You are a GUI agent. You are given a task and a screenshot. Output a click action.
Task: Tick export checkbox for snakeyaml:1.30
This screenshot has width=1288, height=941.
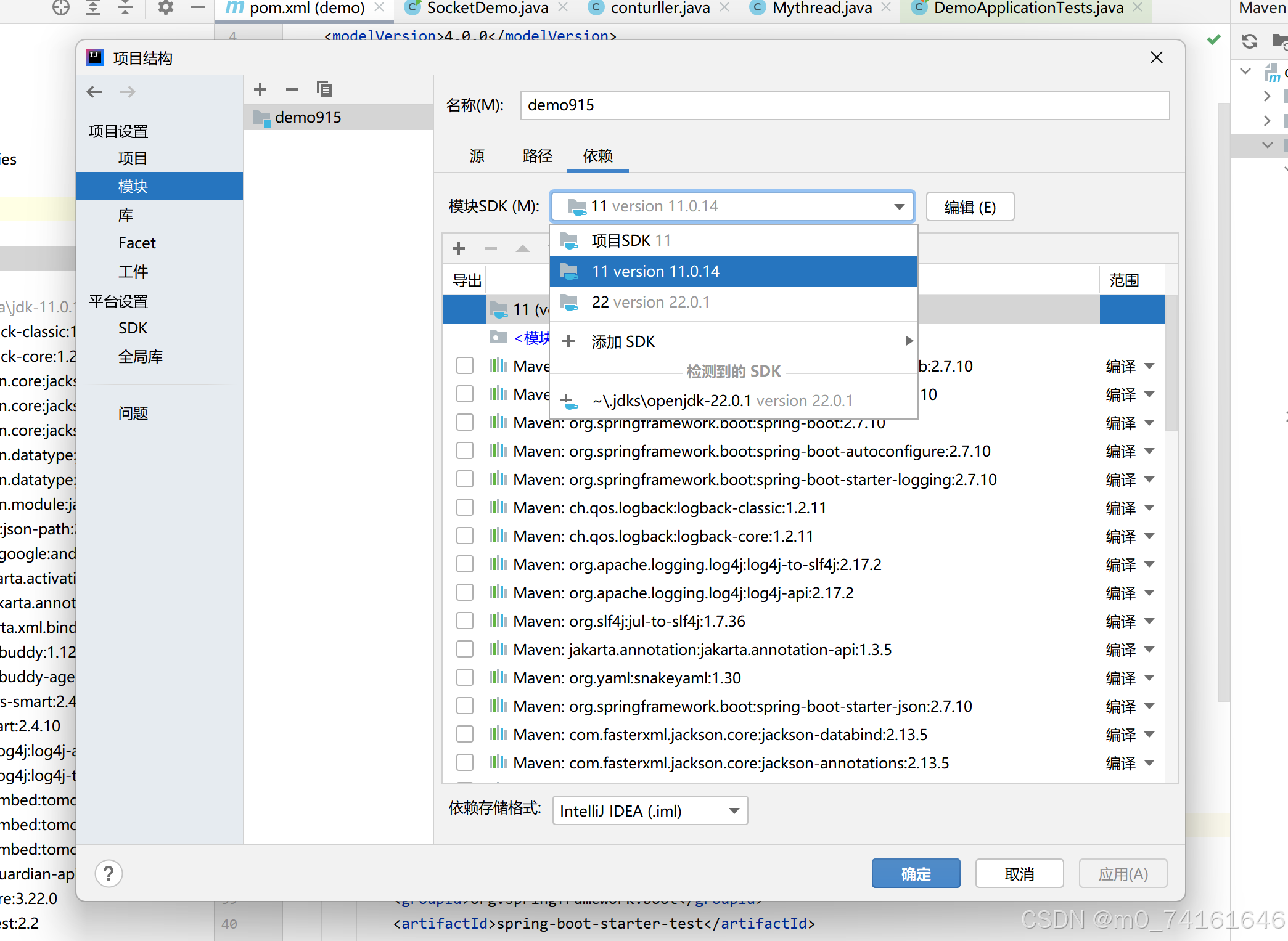pyautogui.click(x=465, y=678)
